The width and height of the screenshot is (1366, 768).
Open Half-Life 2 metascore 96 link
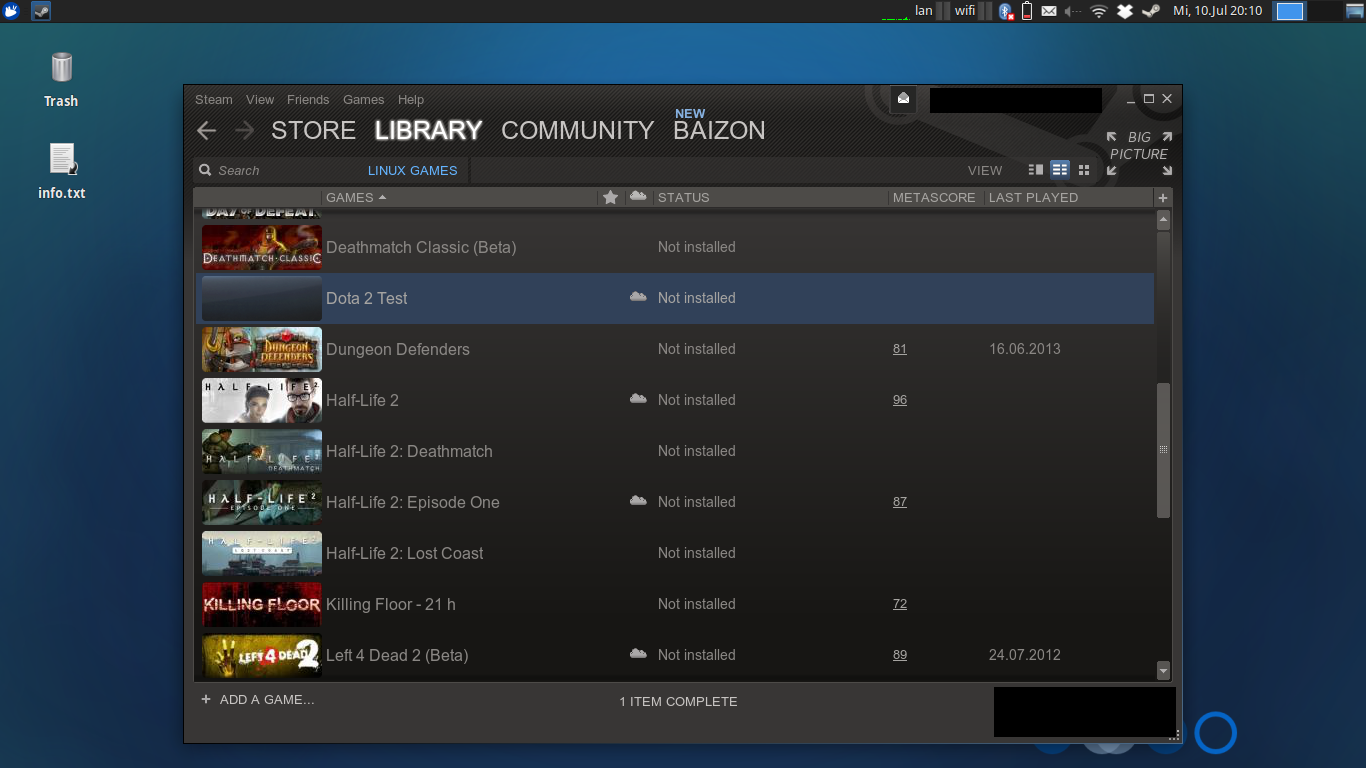pos(900,400)
